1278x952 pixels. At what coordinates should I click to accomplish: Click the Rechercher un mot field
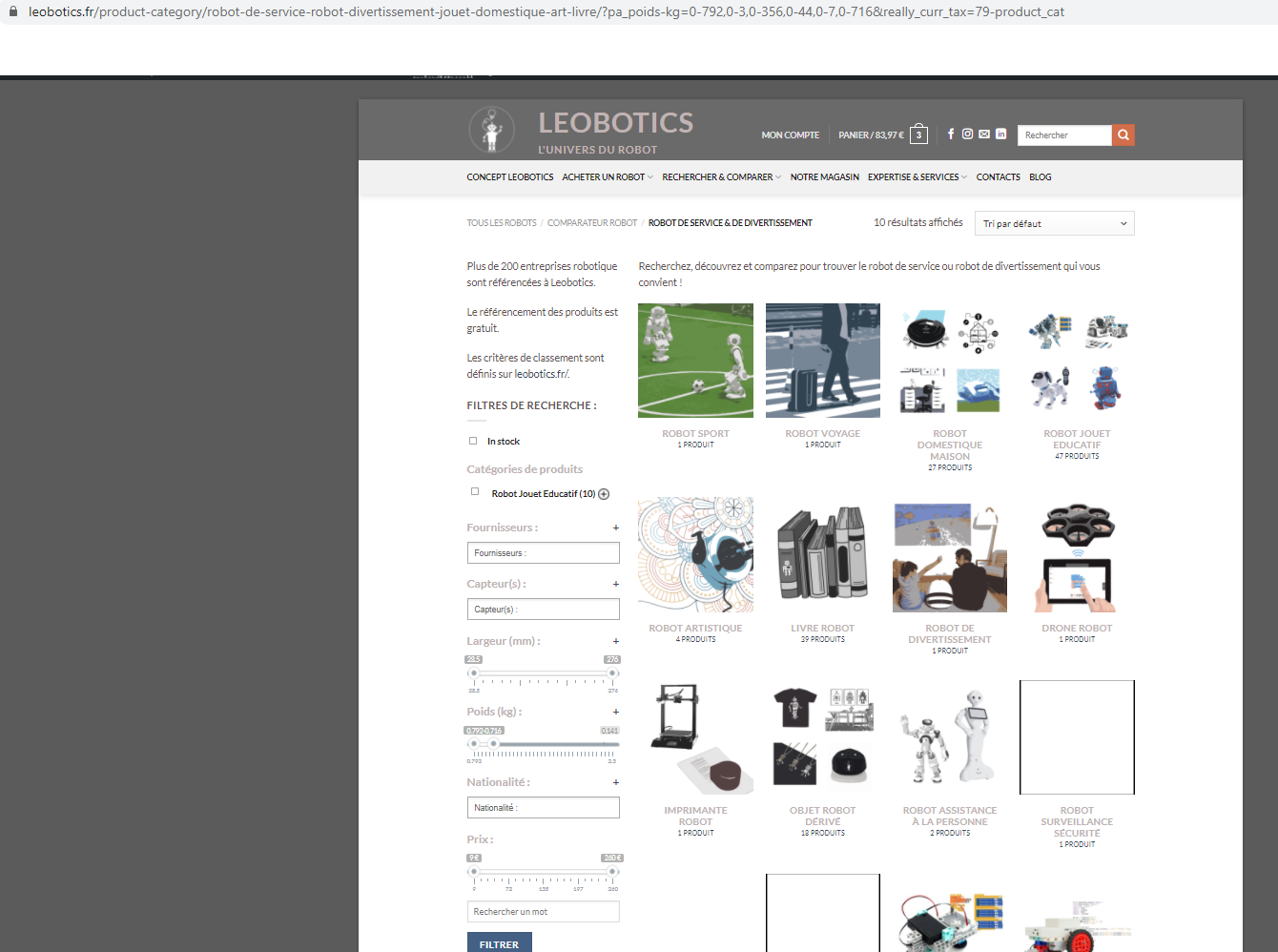click(543, 912)
